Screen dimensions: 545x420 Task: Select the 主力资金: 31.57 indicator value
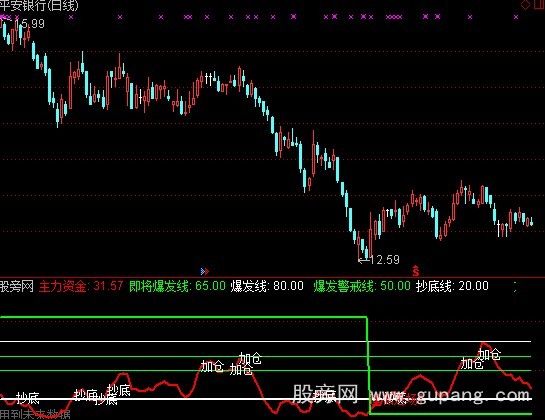pyautogui.click(x=81, y=286)
